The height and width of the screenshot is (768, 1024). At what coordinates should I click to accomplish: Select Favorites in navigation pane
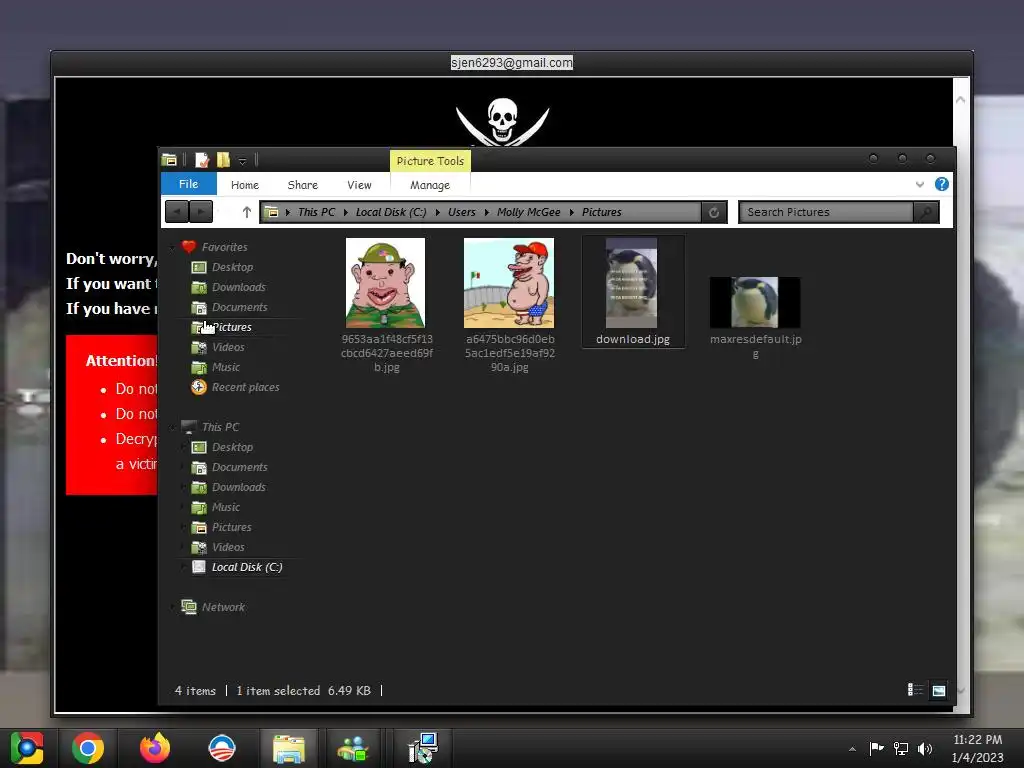click(224, 247)
